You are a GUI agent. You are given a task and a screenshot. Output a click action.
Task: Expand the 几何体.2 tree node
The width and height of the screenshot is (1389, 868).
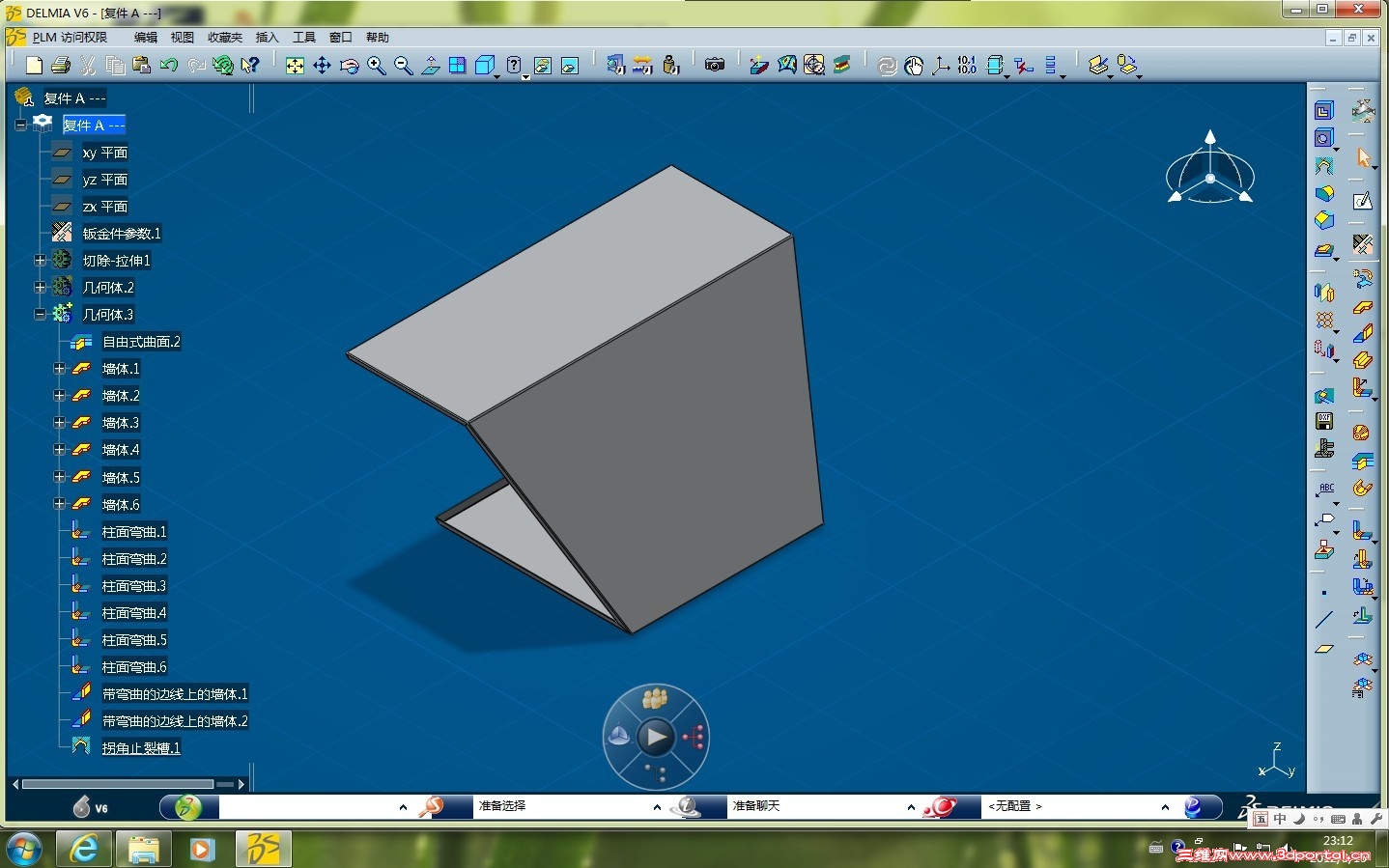[x=40, y=288]
